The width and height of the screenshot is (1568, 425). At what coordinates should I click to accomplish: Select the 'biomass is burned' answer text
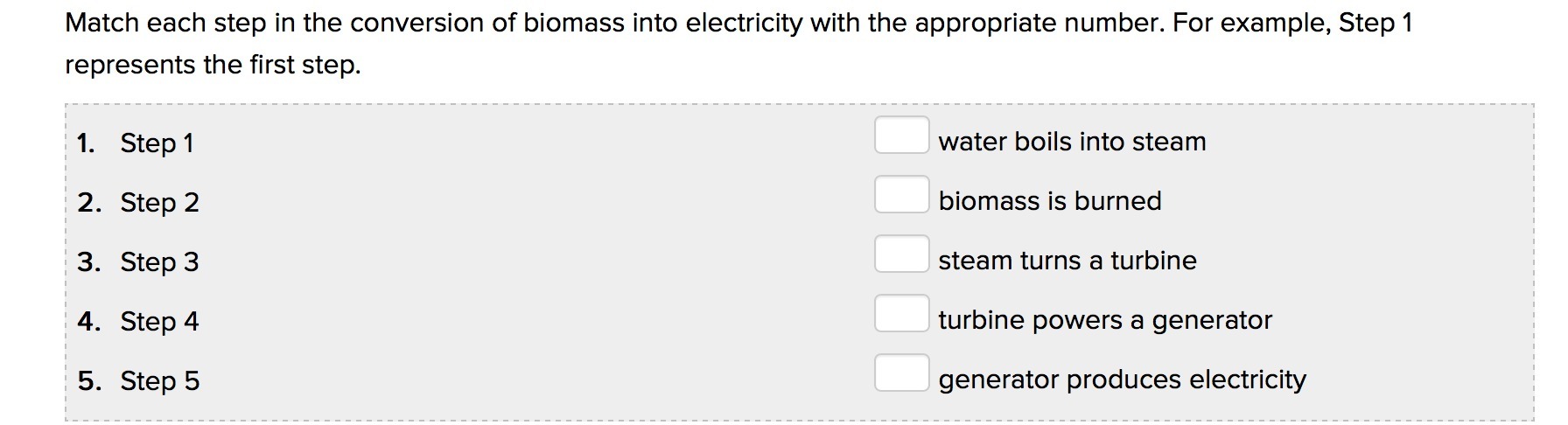tap(1050, 201)
